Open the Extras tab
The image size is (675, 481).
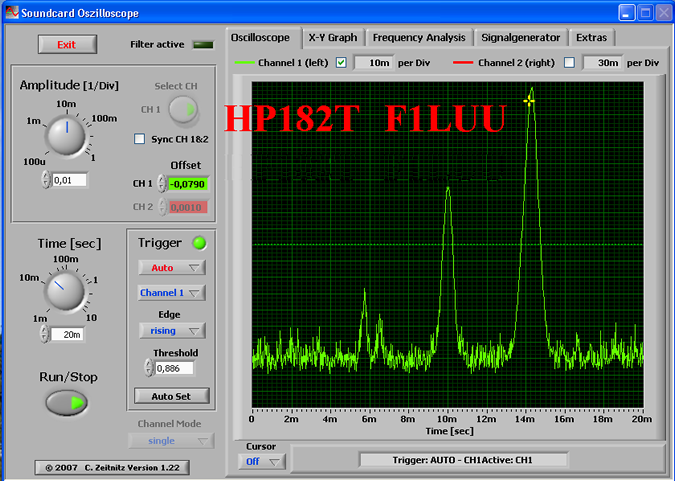(x=591, y=38)
